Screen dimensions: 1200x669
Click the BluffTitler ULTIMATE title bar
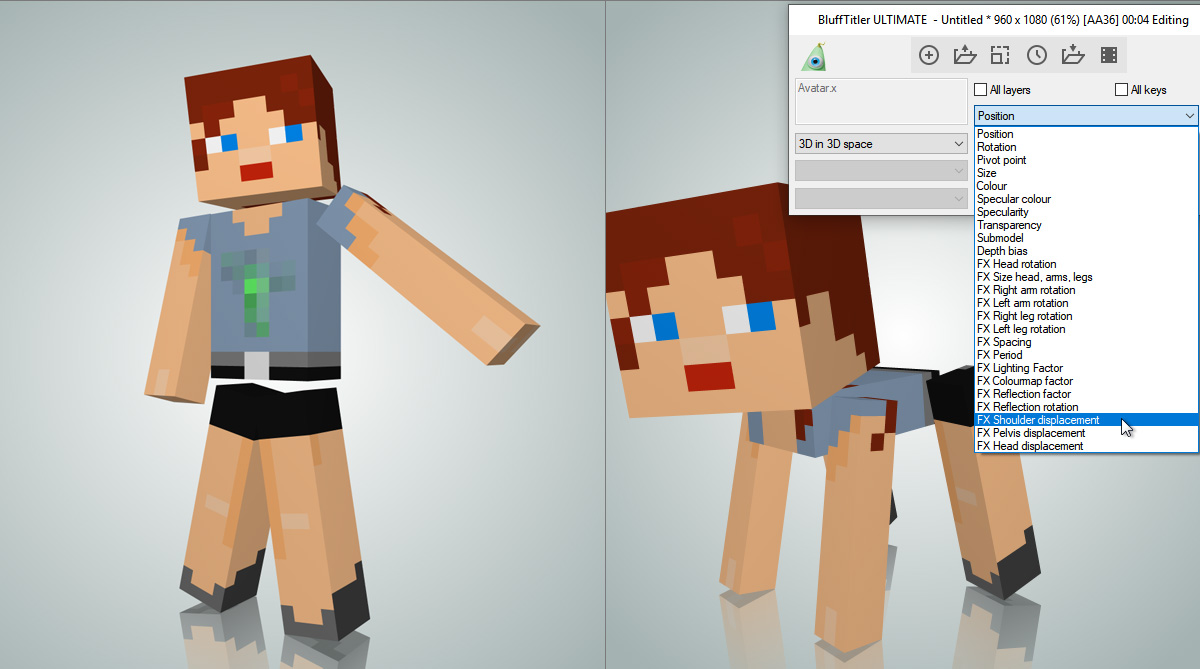(x=994, y=20)
